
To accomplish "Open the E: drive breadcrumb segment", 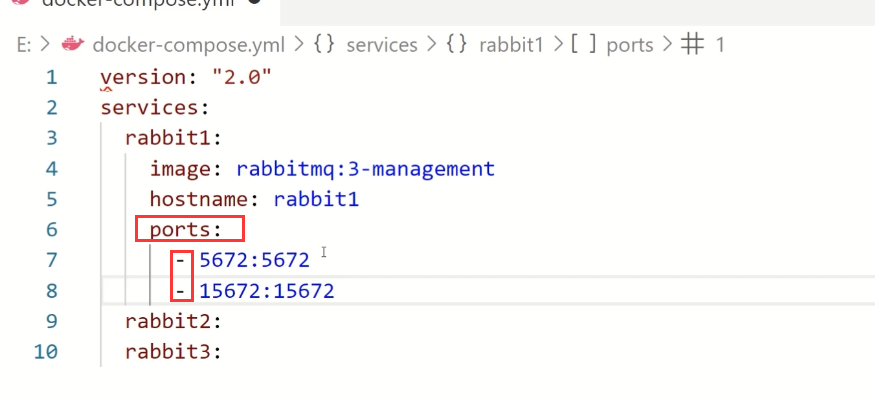I will (24, 45).
